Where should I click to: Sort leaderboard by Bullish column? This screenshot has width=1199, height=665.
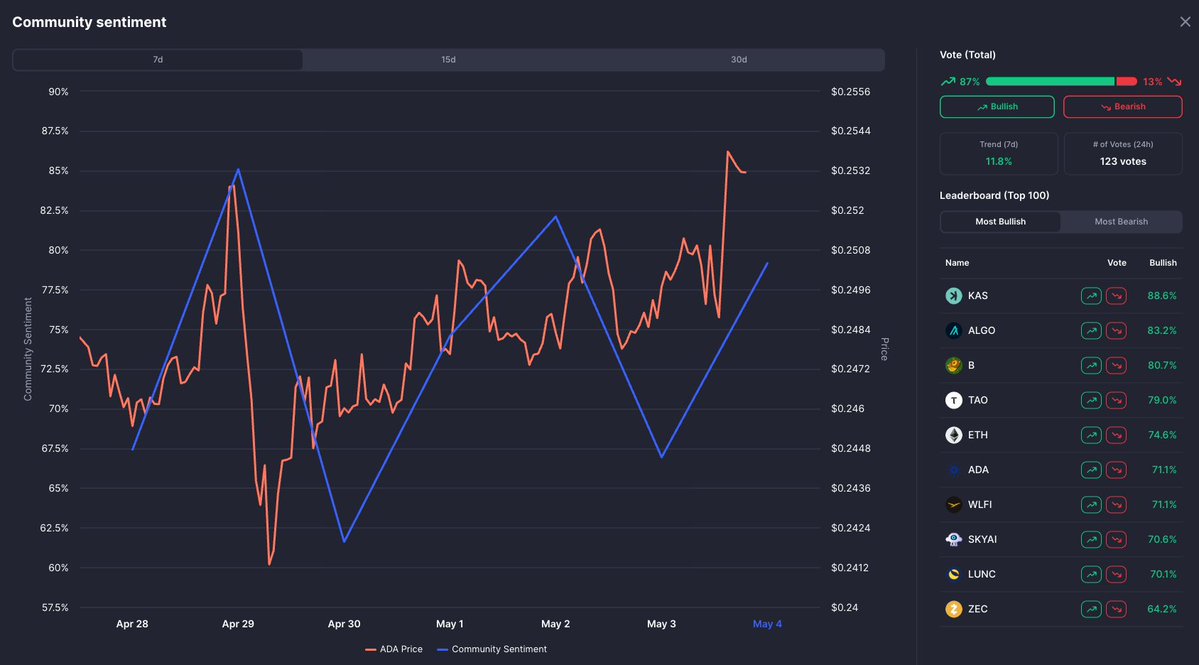pyautogui.click(x=1163, y=263)
